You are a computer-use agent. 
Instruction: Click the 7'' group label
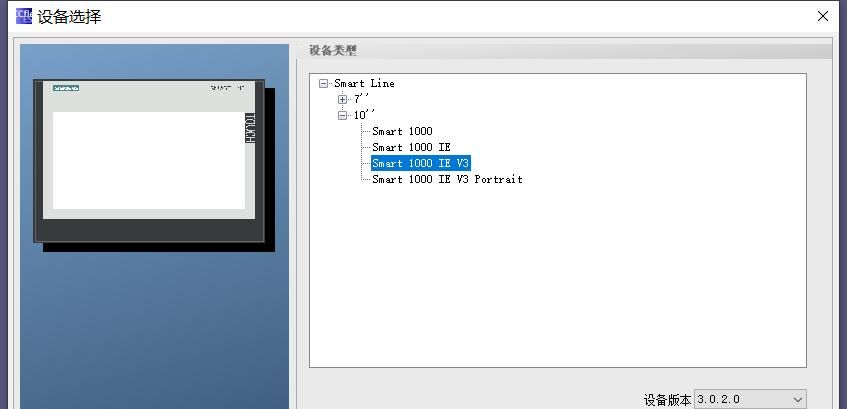(x=361, y=99)
